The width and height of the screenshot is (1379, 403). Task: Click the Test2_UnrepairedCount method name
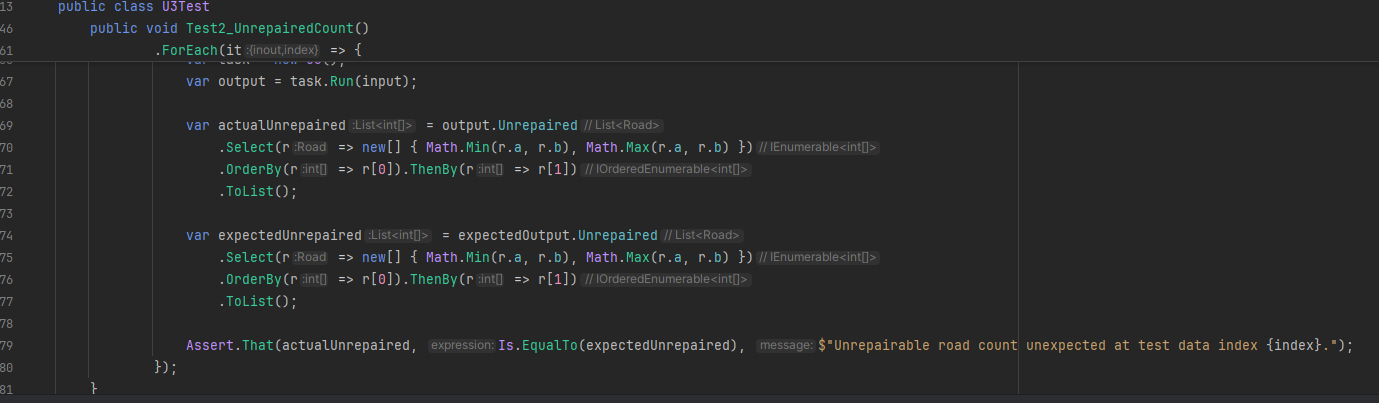269,28
